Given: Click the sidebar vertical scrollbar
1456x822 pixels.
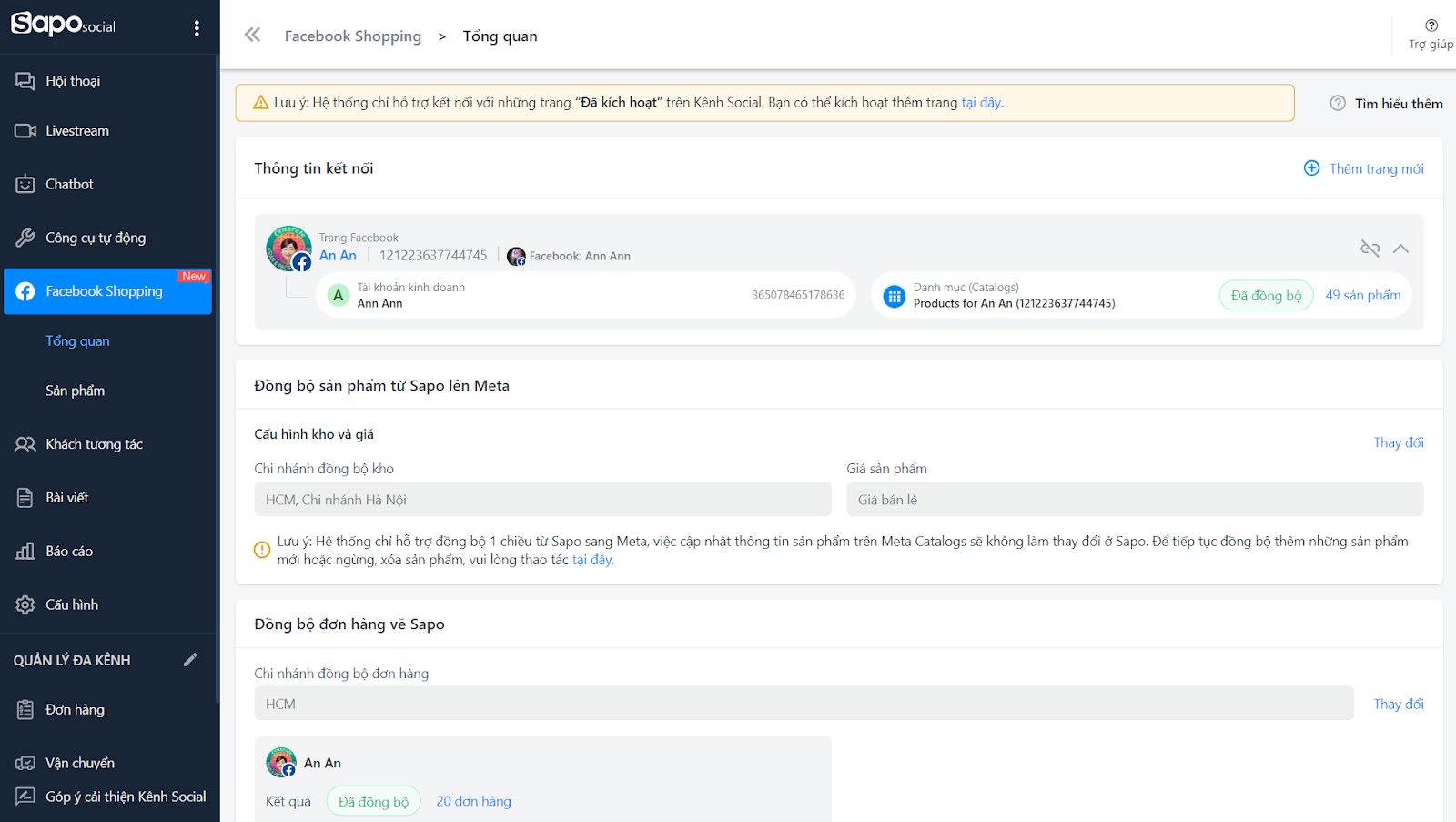Looking at the screenshot, I should [217, 378].
